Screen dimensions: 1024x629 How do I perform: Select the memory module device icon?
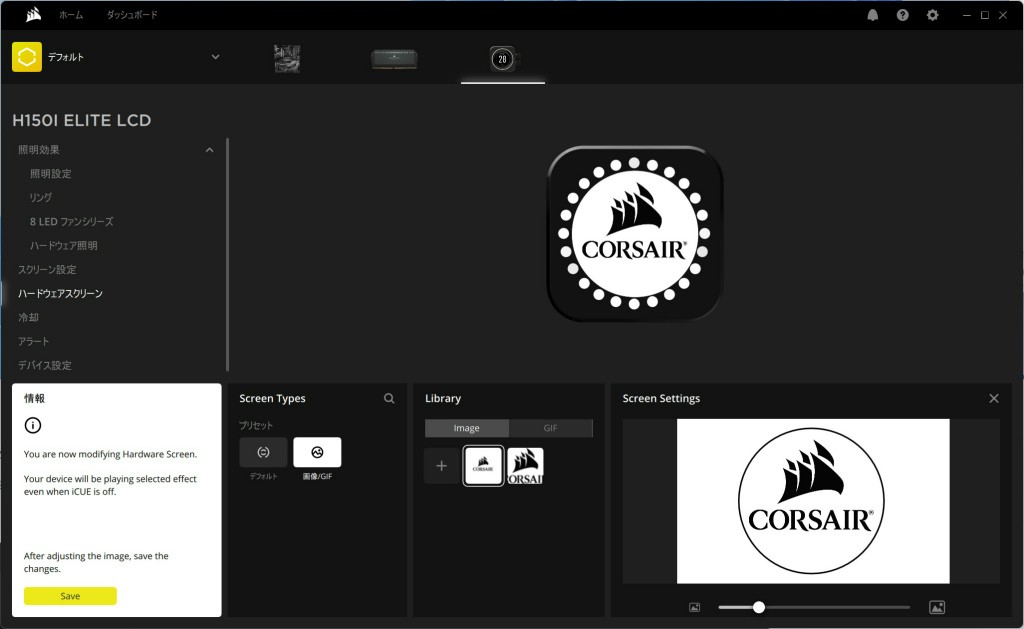pyautogui.click(x=394, y=59)
